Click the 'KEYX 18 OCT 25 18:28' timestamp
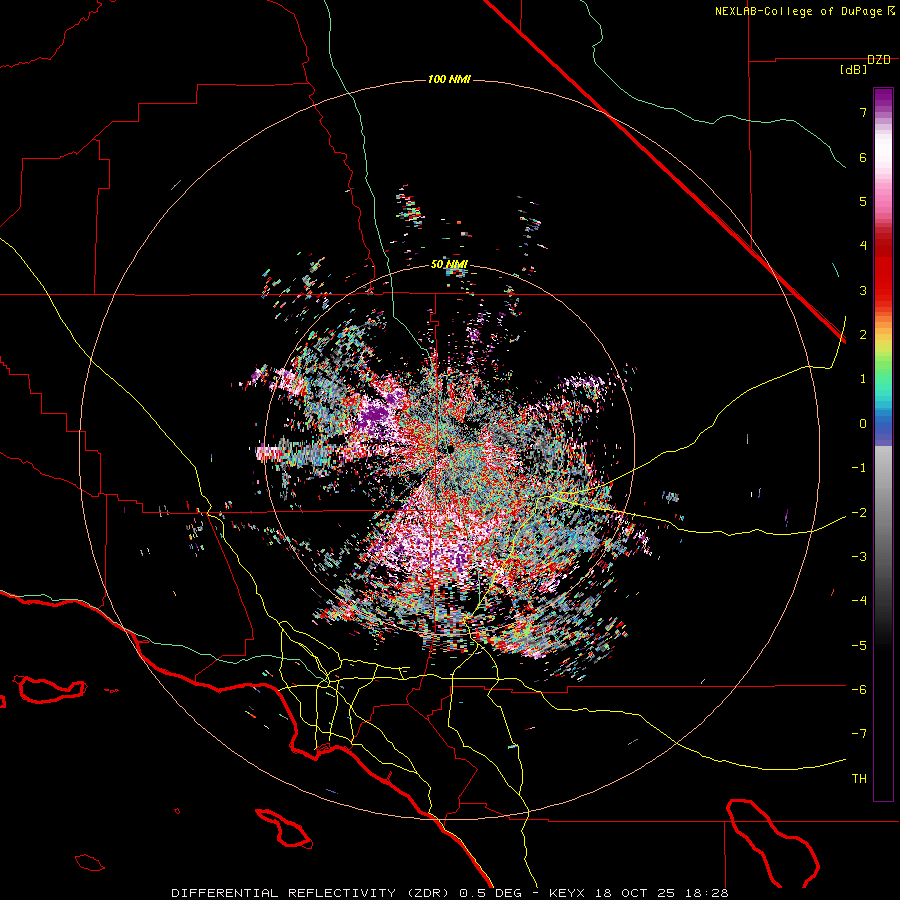 click(639, 893)
